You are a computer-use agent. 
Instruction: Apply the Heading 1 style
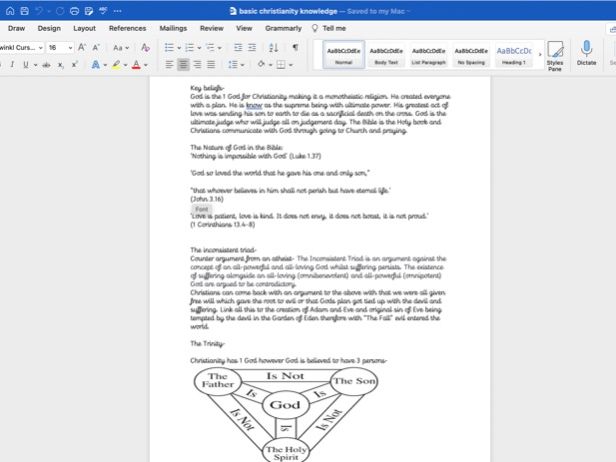(513, 55)
